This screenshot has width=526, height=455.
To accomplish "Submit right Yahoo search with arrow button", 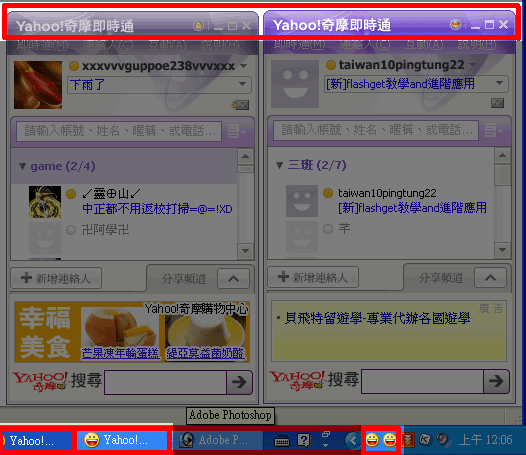I will 496,381.
